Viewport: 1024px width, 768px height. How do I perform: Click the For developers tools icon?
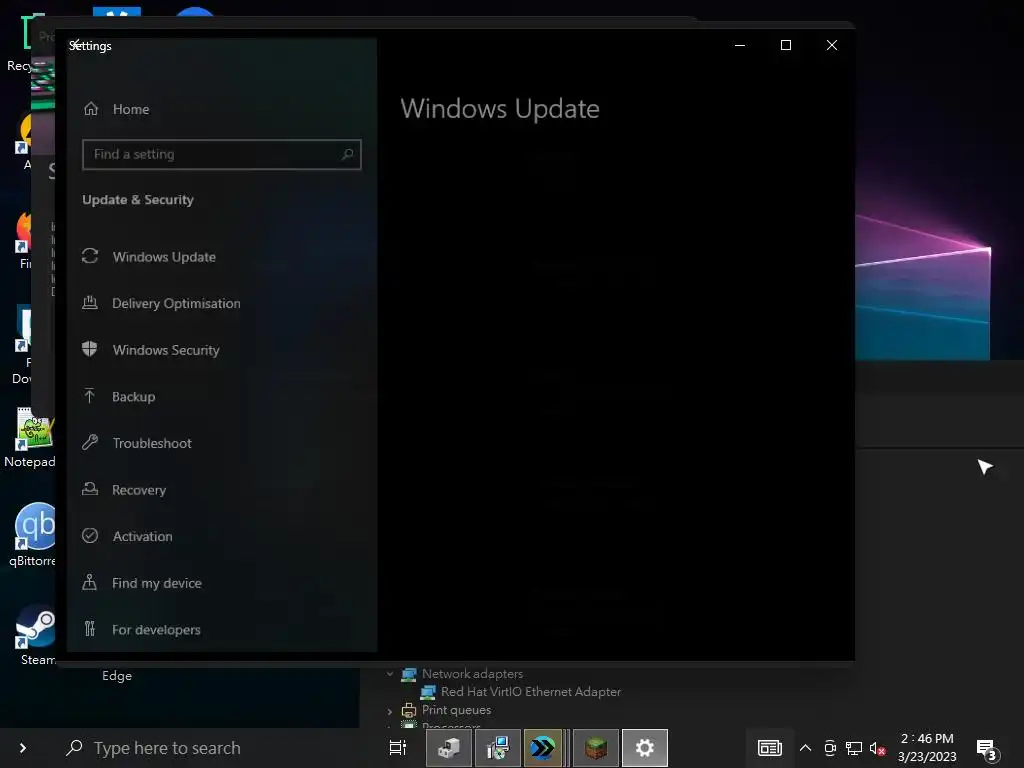pos(90,629)
